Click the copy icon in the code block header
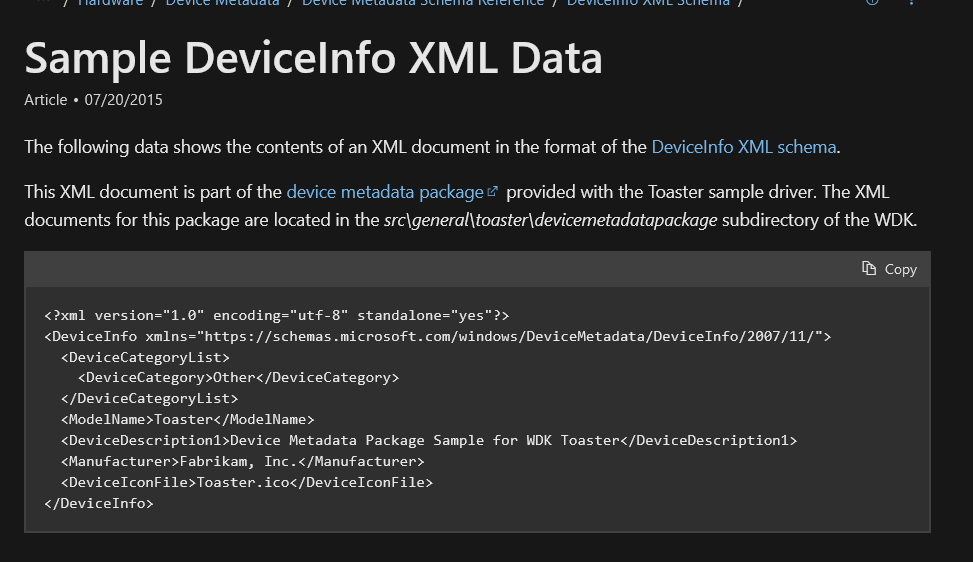The height and width of the screenshot is (562, 973). click(x=869, y=269)
